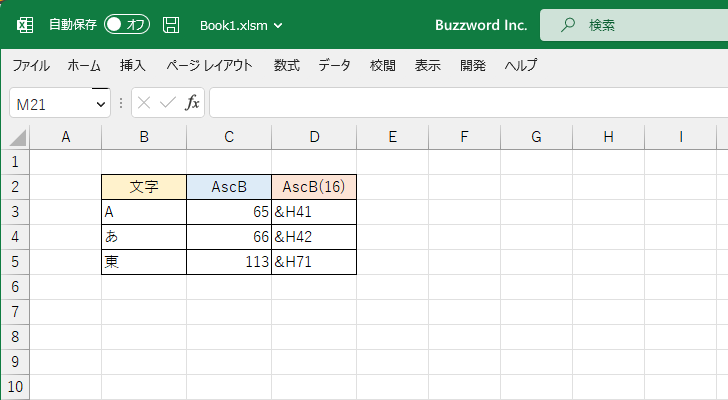728x400 pixels.
Task: Switch to the ホーム tab
Action: (84, 65)
